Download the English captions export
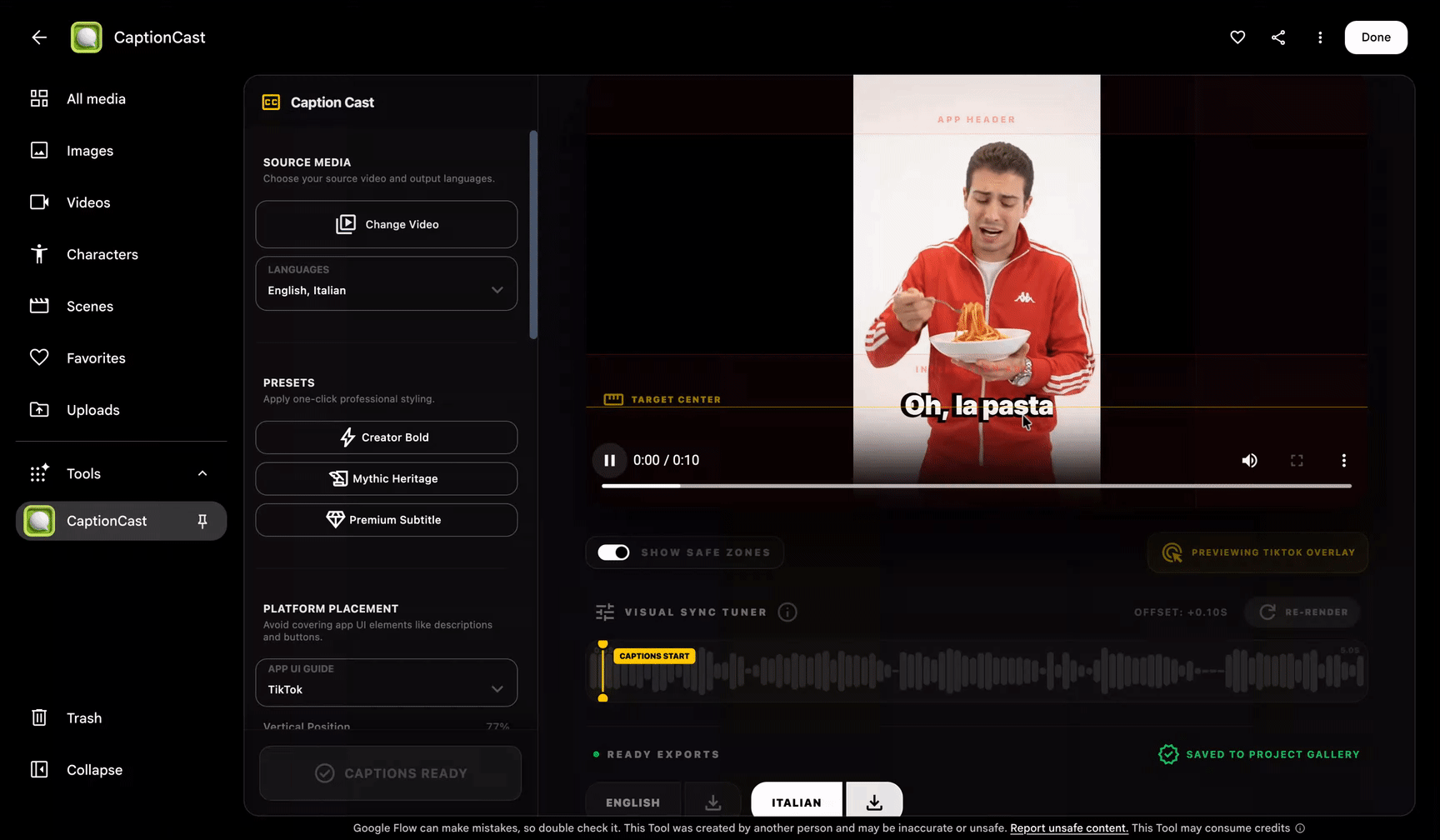The height and width of the screenshot is (840, 1440). click(712, 802)
